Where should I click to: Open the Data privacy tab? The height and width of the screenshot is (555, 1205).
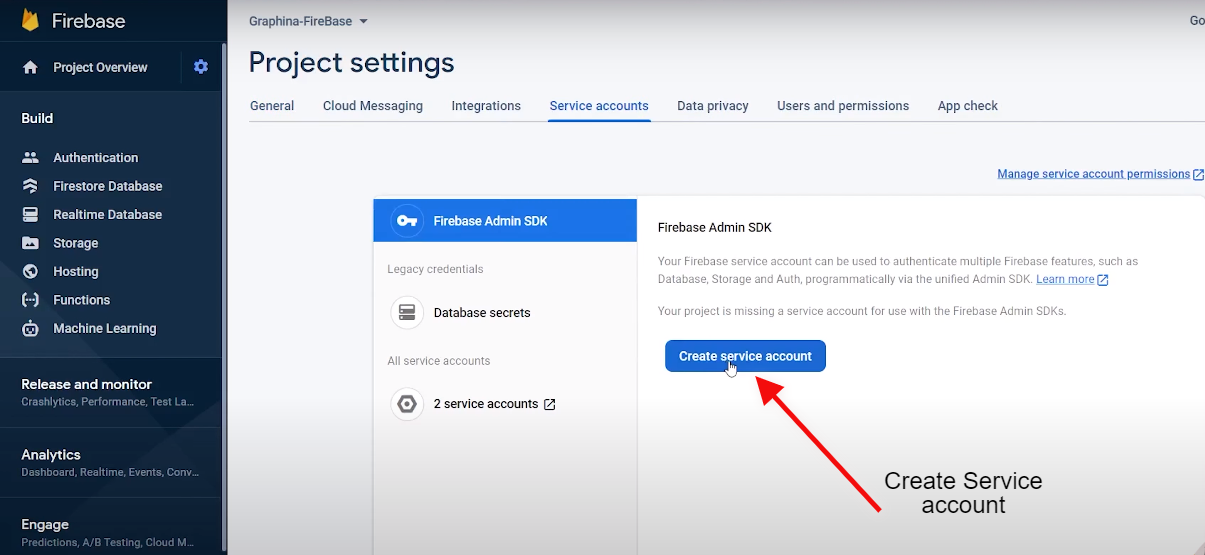(713, 106)
